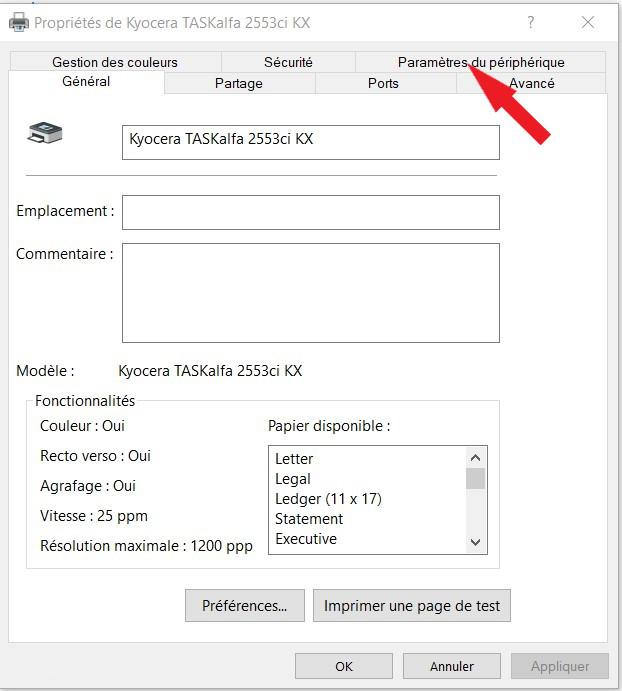The image size is (622, 691).
Task: Switch to the Avancé tab
Action: tap(531, 83)
